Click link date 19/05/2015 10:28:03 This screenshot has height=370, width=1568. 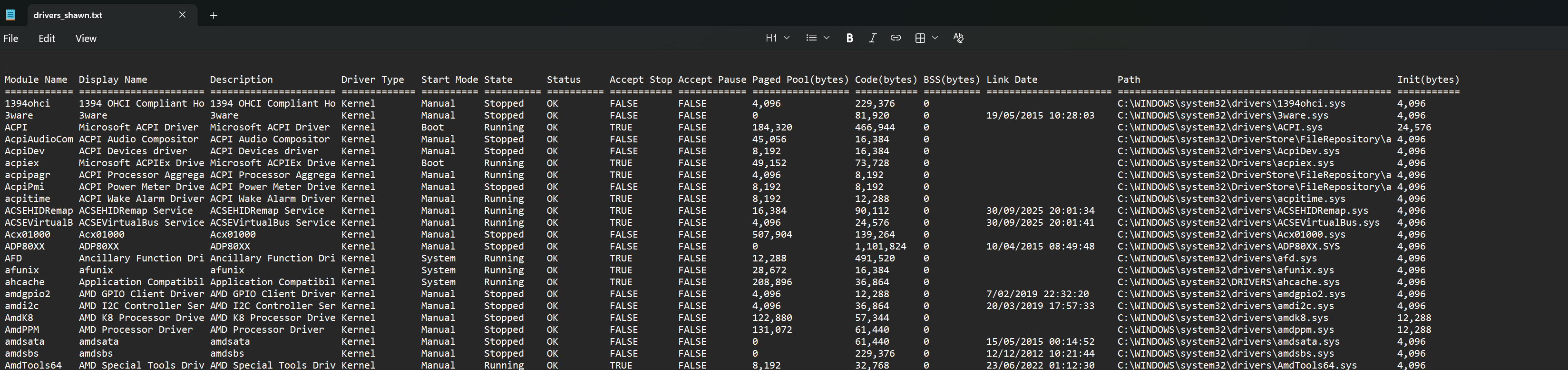(x=1040, y=116)
